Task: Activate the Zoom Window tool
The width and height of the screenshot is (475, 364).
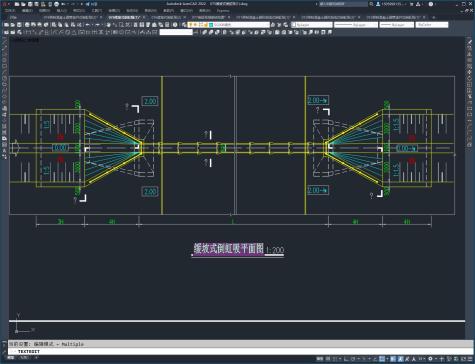Action: pyautogui.click(x=122, y=25)
